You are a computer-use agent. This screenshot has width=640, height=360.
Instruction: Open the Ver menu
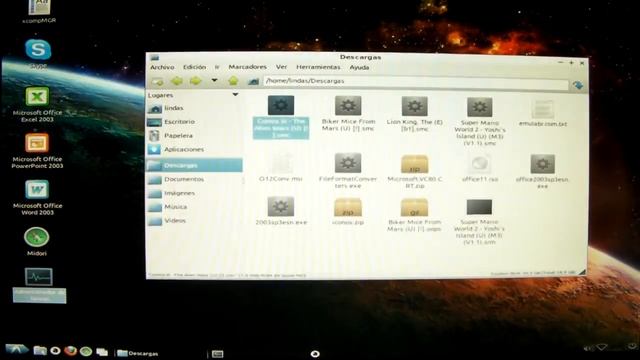point(281,67)
